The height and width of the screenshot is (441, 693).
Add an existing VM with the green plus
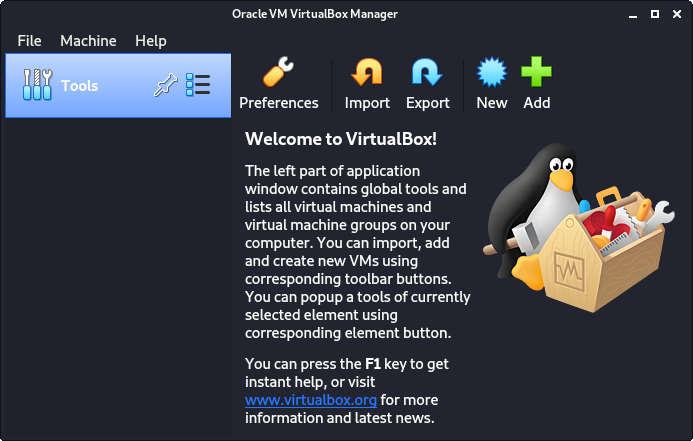pyautogui.click(x=537, y=84)
